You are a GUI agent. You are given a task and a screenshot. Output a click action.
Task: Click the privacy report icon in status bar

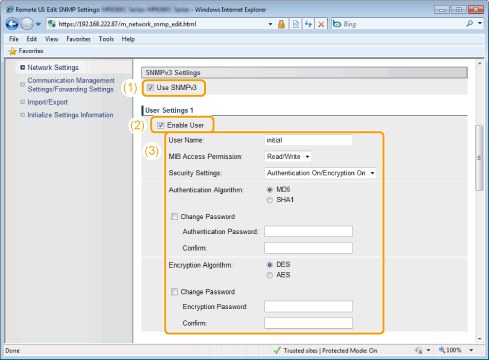(x=419, y=350)
